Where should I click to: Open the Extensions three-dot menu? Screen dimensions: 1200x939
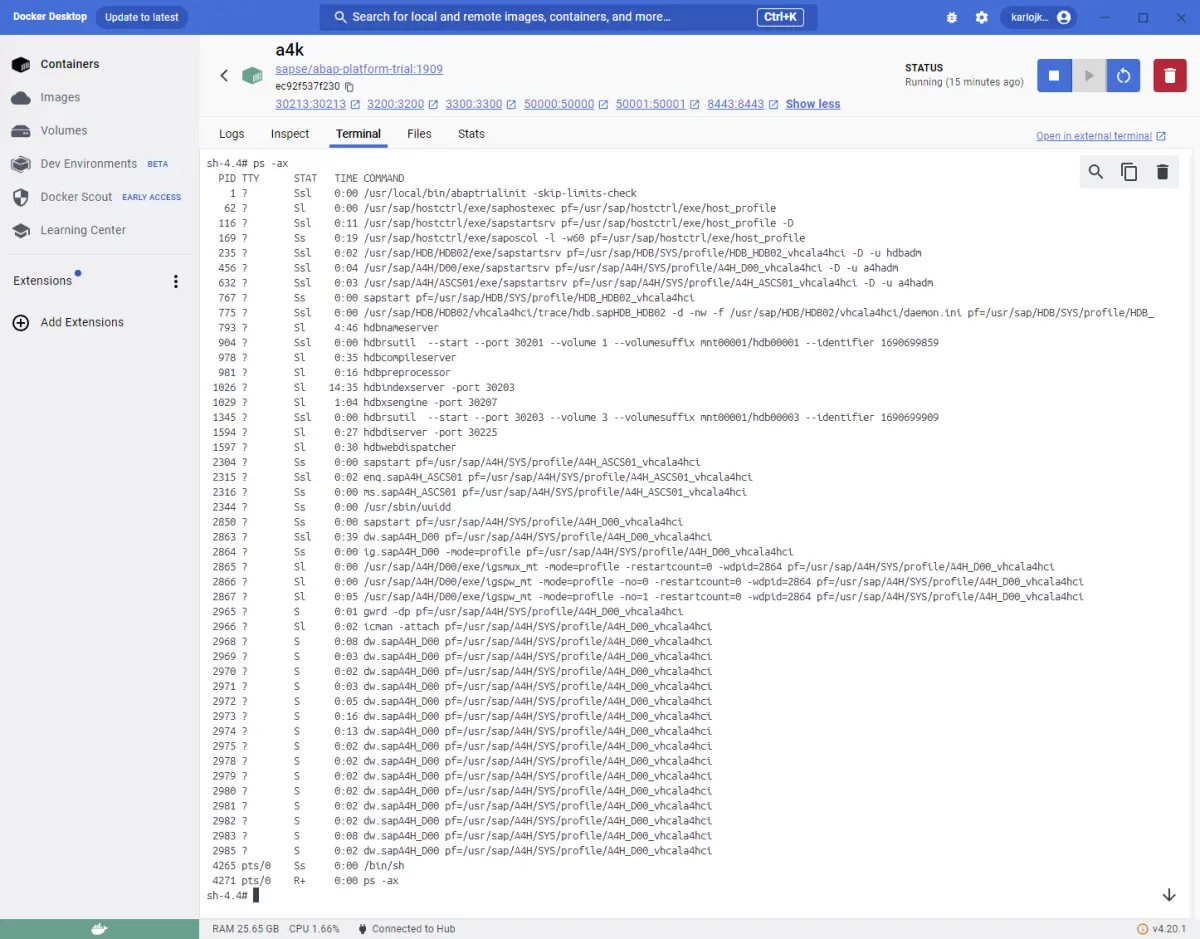176,282
